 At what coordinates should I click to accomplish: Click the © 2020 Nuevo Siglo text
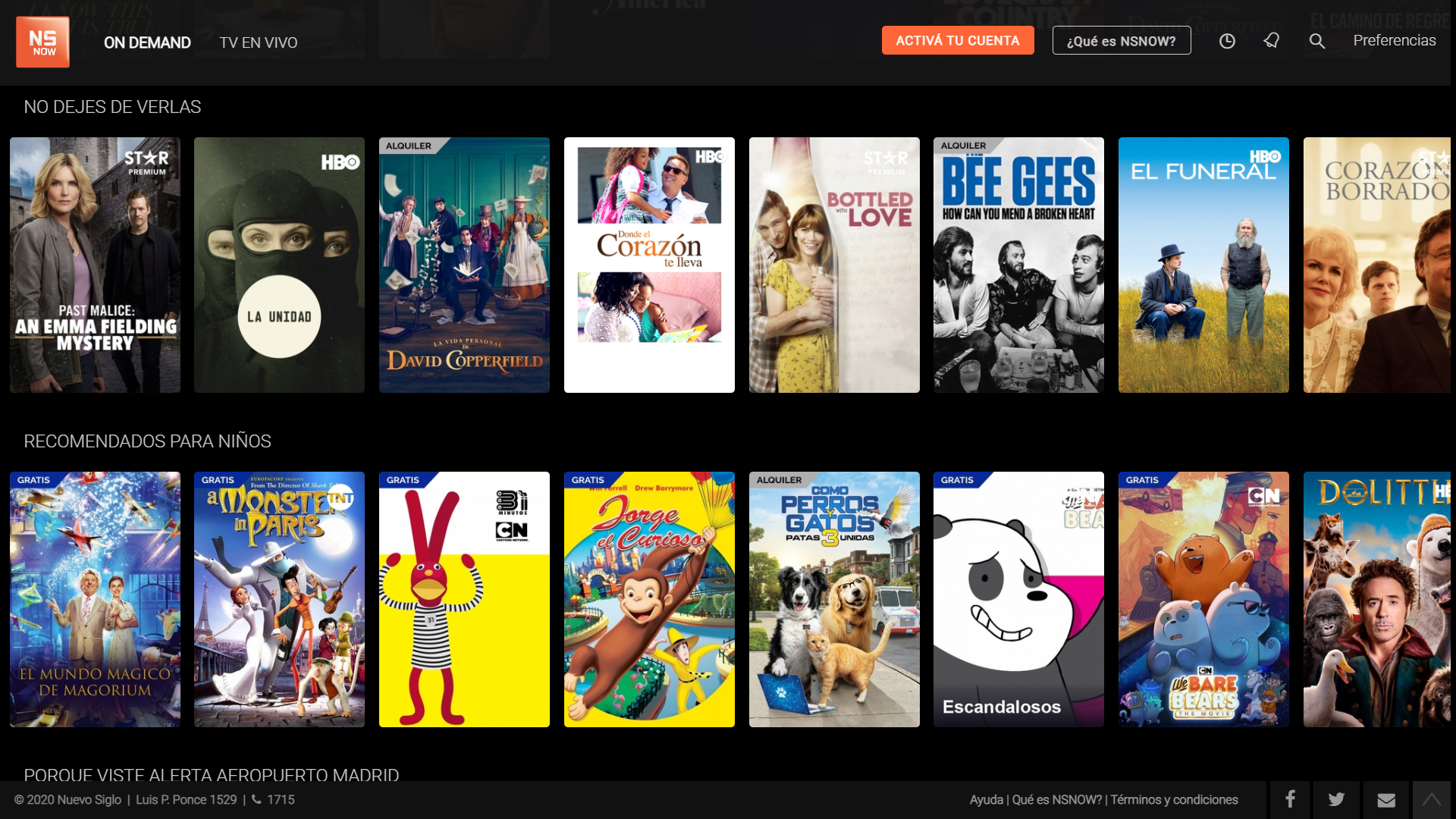67,799
